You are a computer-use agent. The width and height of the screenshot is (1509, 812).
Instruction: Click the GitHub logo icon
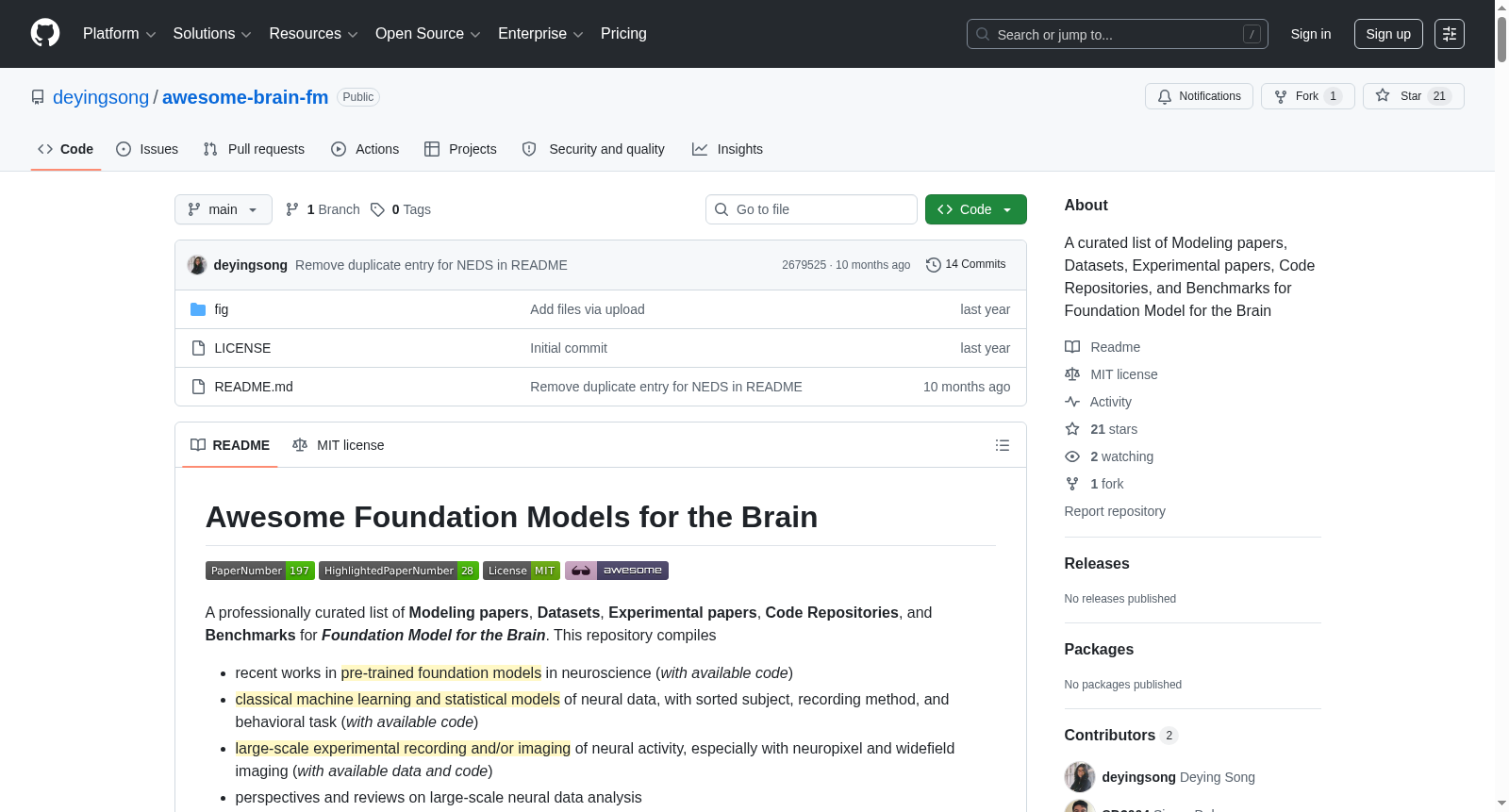coord(45,34)
